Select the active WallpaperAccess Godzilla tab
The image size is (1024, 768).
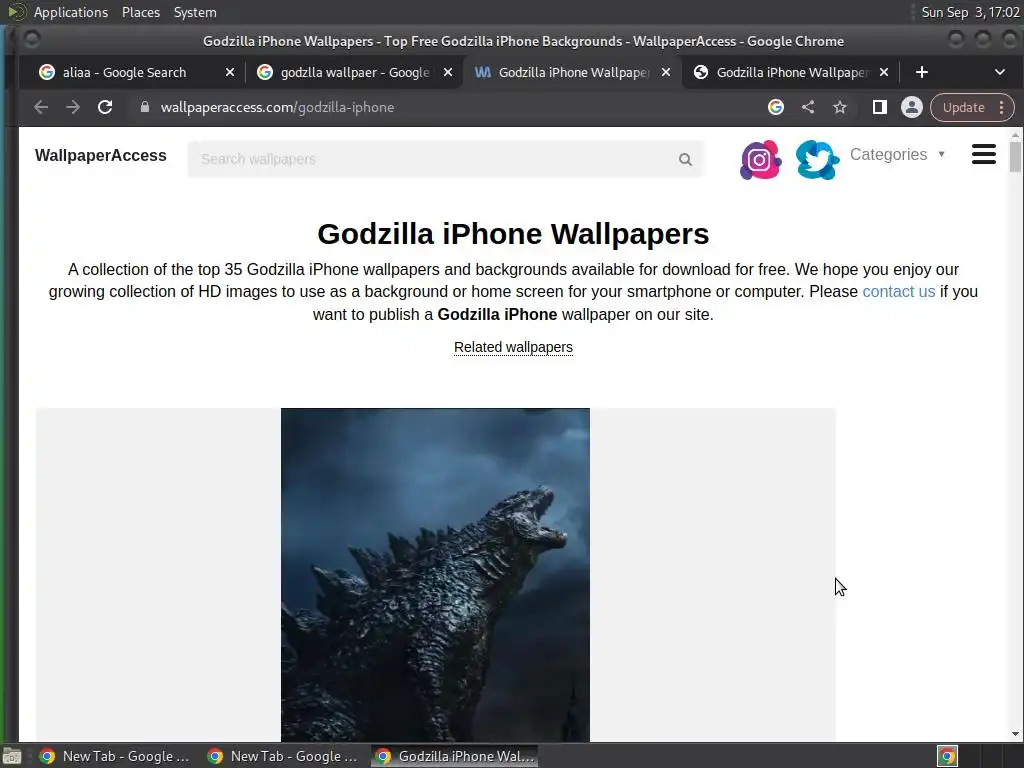coord(573,72)
